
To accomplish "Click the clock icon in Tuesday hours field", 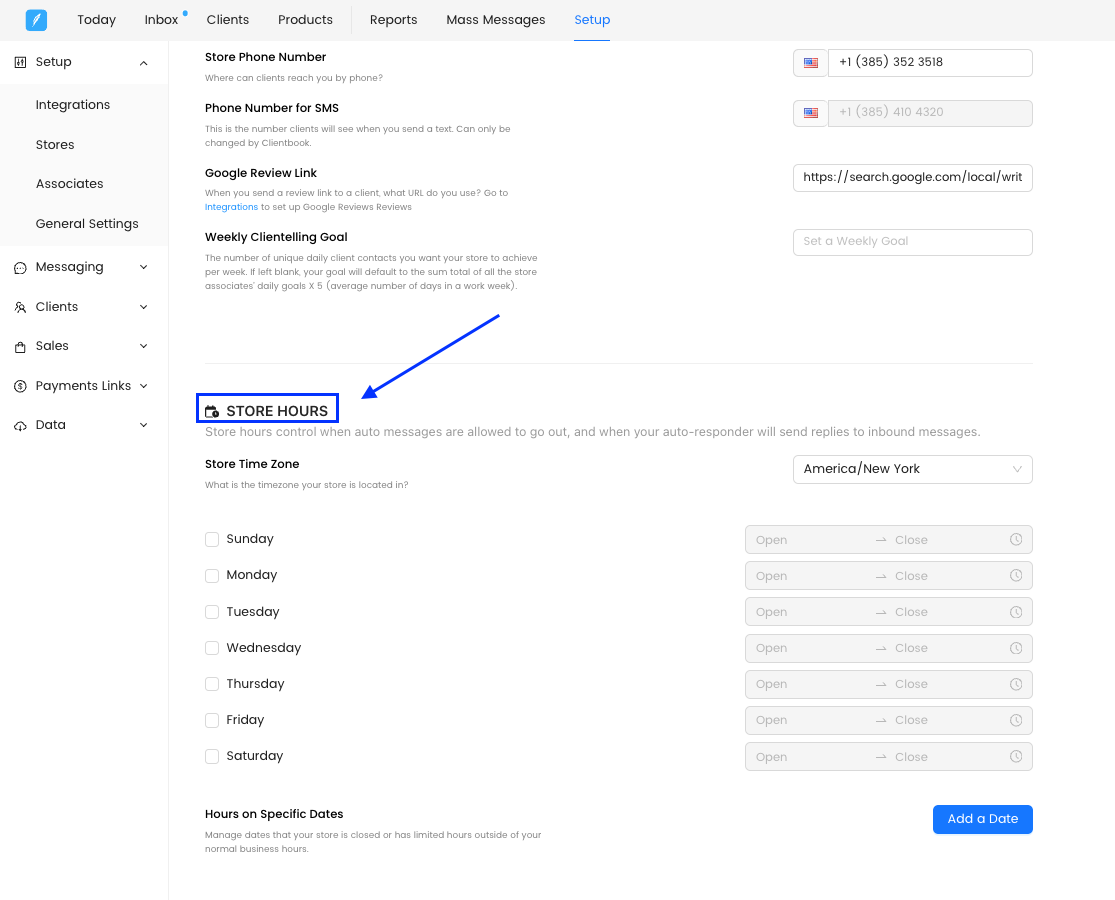I will coord(1016,612).
